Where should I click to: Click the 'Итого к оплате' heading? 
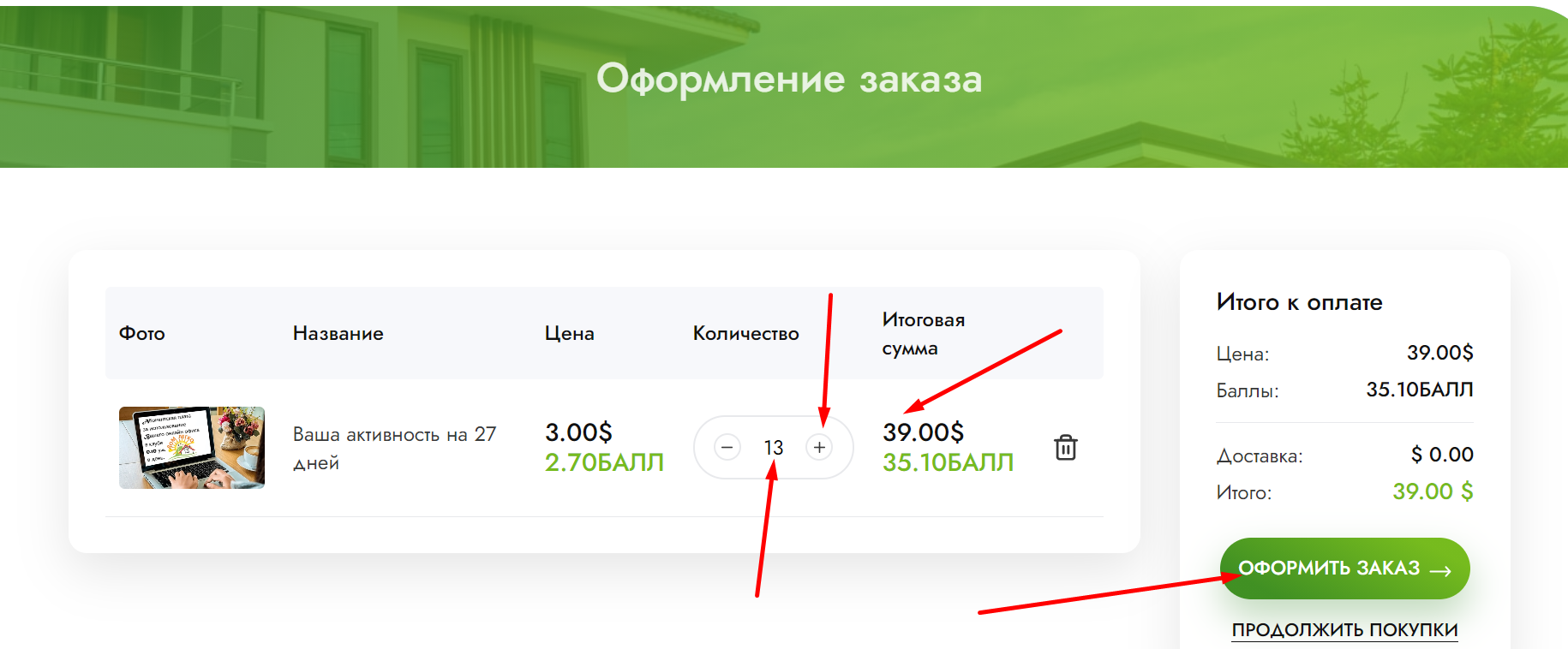pyautogui.click(x=1300, y=302)
